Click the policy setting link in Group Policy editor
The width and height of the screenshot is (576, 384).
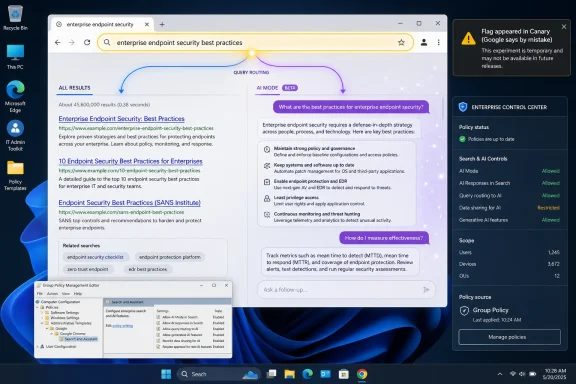123,326
